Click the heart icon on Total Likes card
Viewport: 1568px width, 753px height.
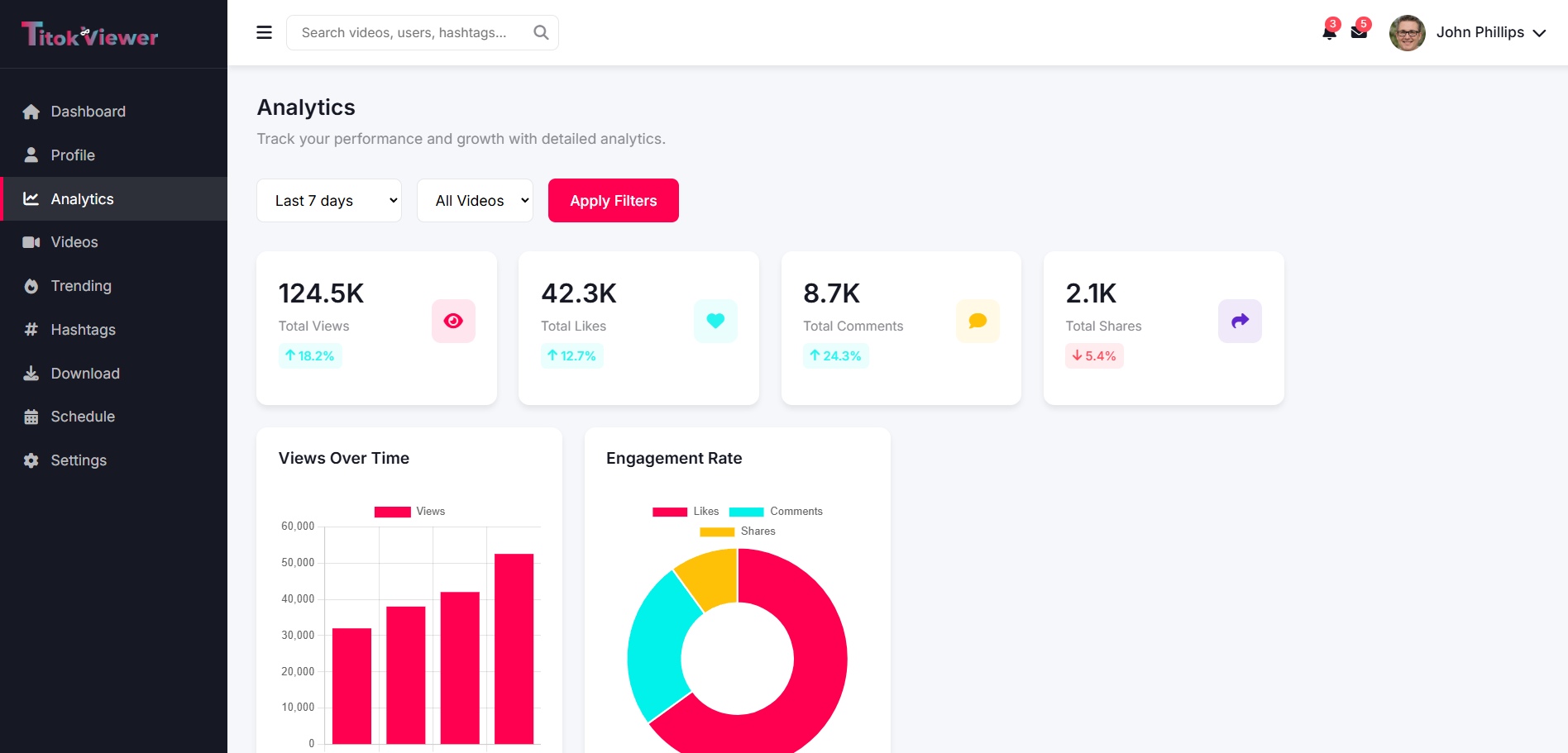click(715, 321)
